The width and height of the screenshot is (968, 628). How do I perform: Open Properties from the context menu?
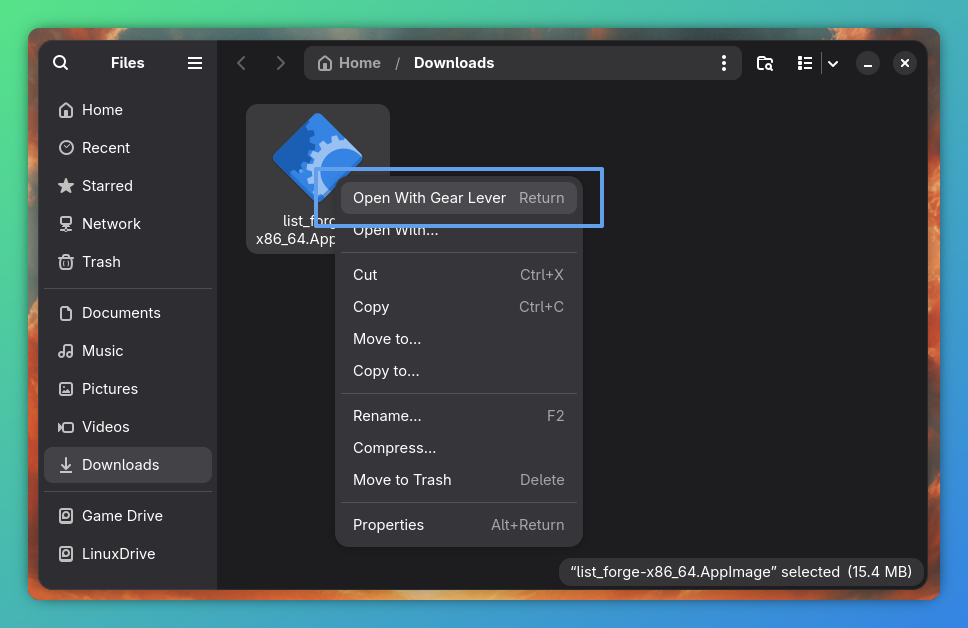[459, 525]
